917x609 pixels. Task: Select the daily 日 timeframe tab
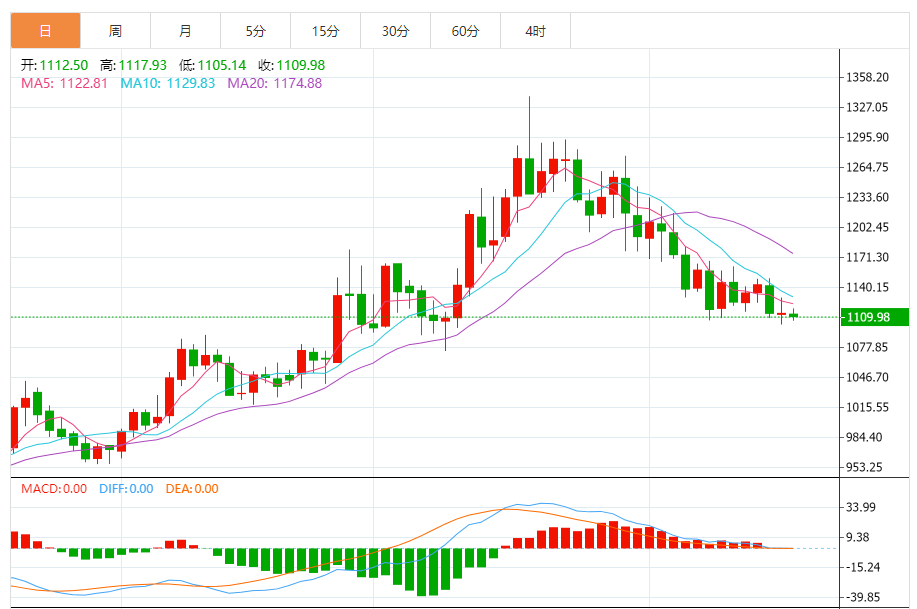click(x=46, y=30)
